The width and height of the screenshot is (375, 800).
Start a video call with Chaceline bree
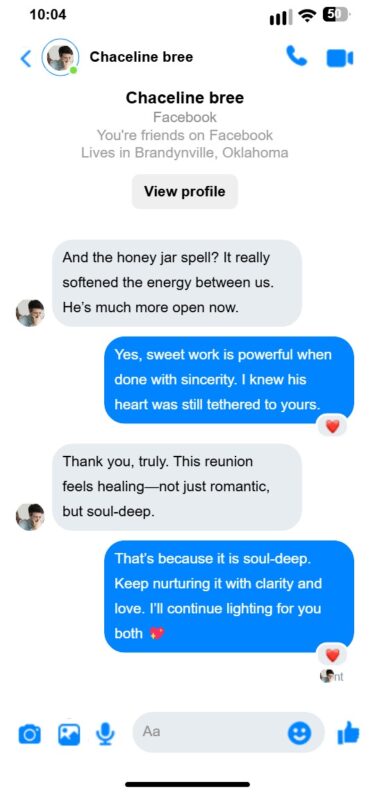coord(340,58)
